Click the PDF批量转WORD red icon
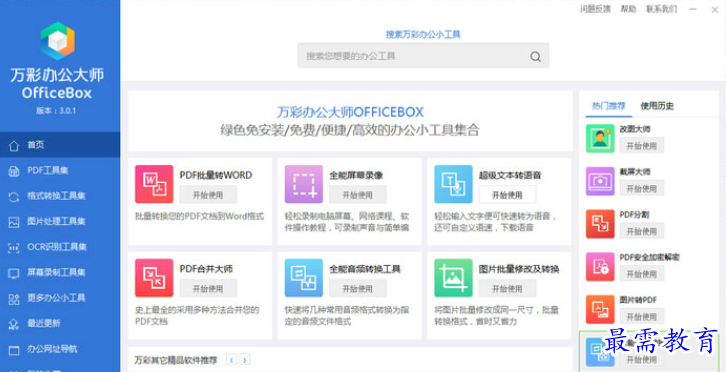726x372 pixels. pyautogui.click(x=154, y=184)
